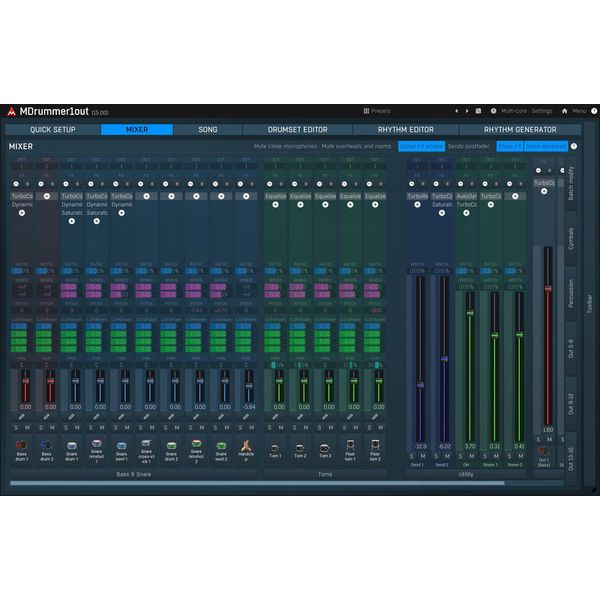Screen dimensions: 600x600
Task: Open Settings in the title bar
Action: pos(541,111)
